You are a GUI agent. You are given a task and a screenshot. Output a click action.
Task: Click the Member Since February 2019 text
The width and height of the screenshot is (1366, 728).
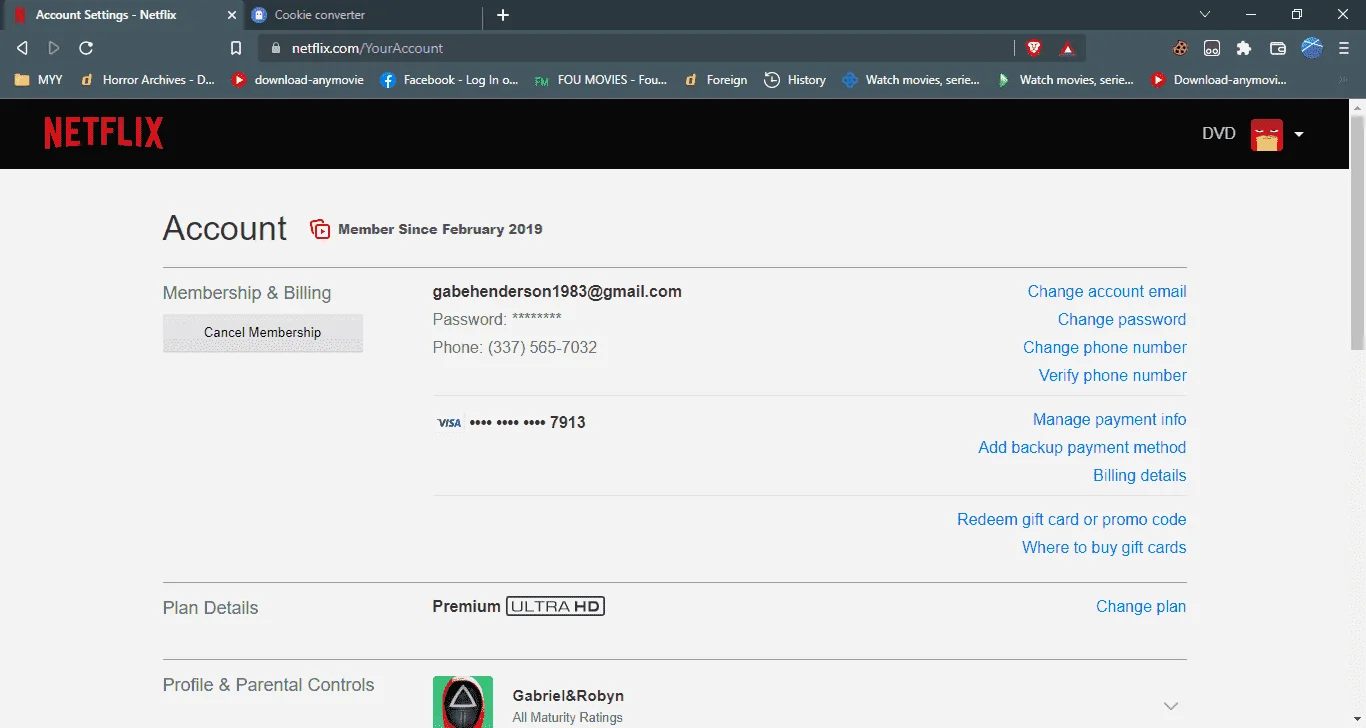pyautogui.click(x=440, y=229)
